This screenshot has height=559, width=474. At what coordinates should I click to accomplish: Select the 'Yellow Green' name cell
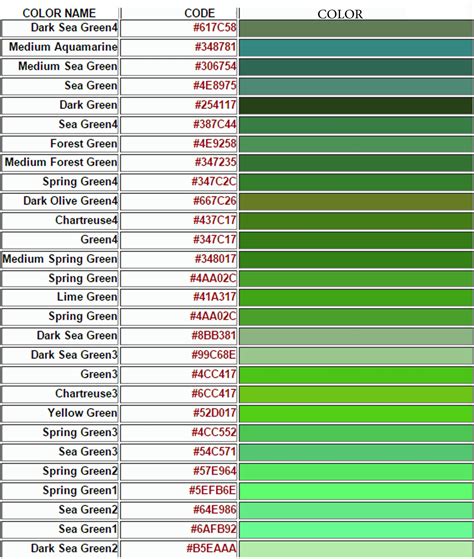click(x=60, y=414)
